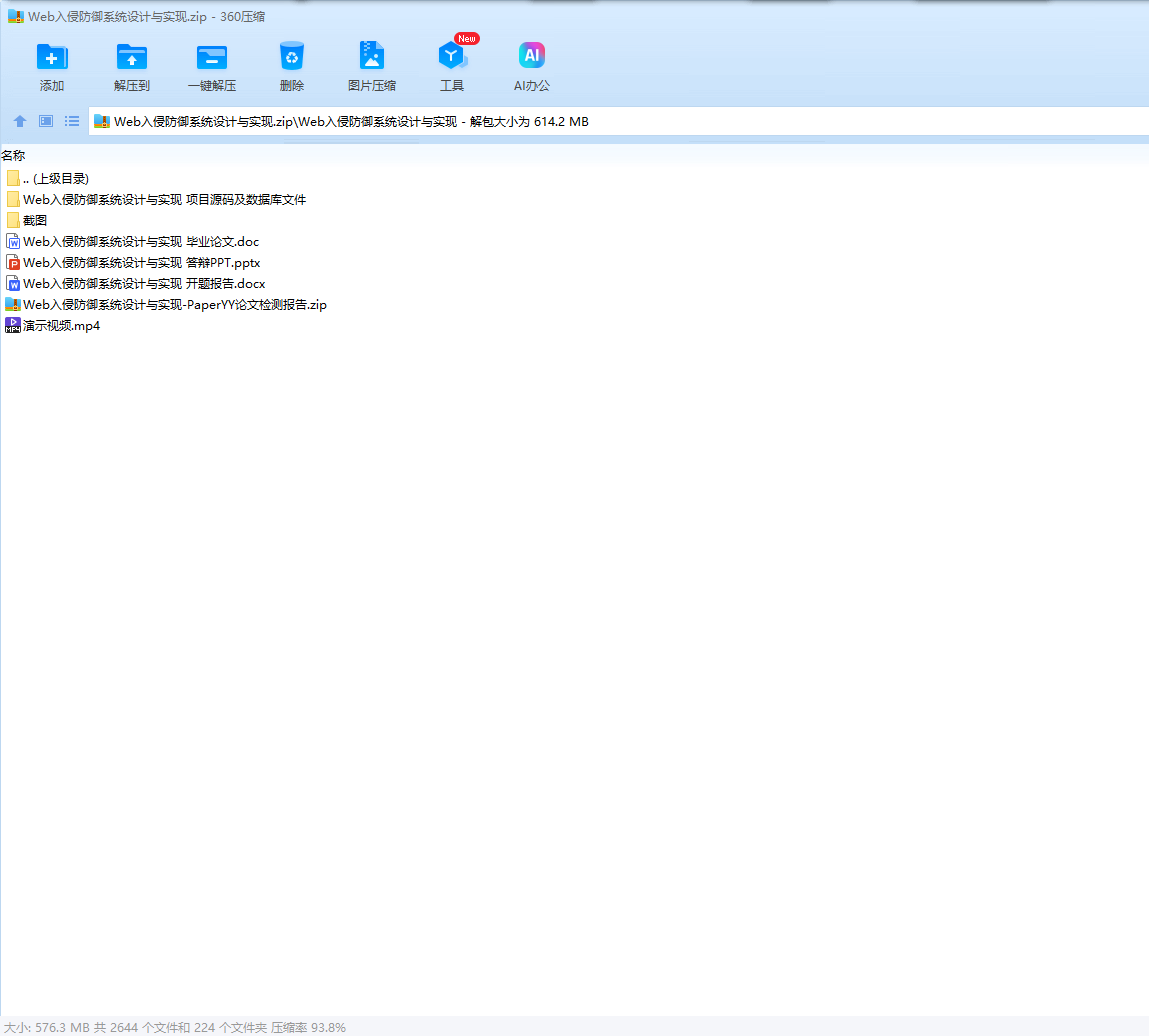1149x1036 pixels.
Task: Switch to list view icon
Action: click(72, 122)
